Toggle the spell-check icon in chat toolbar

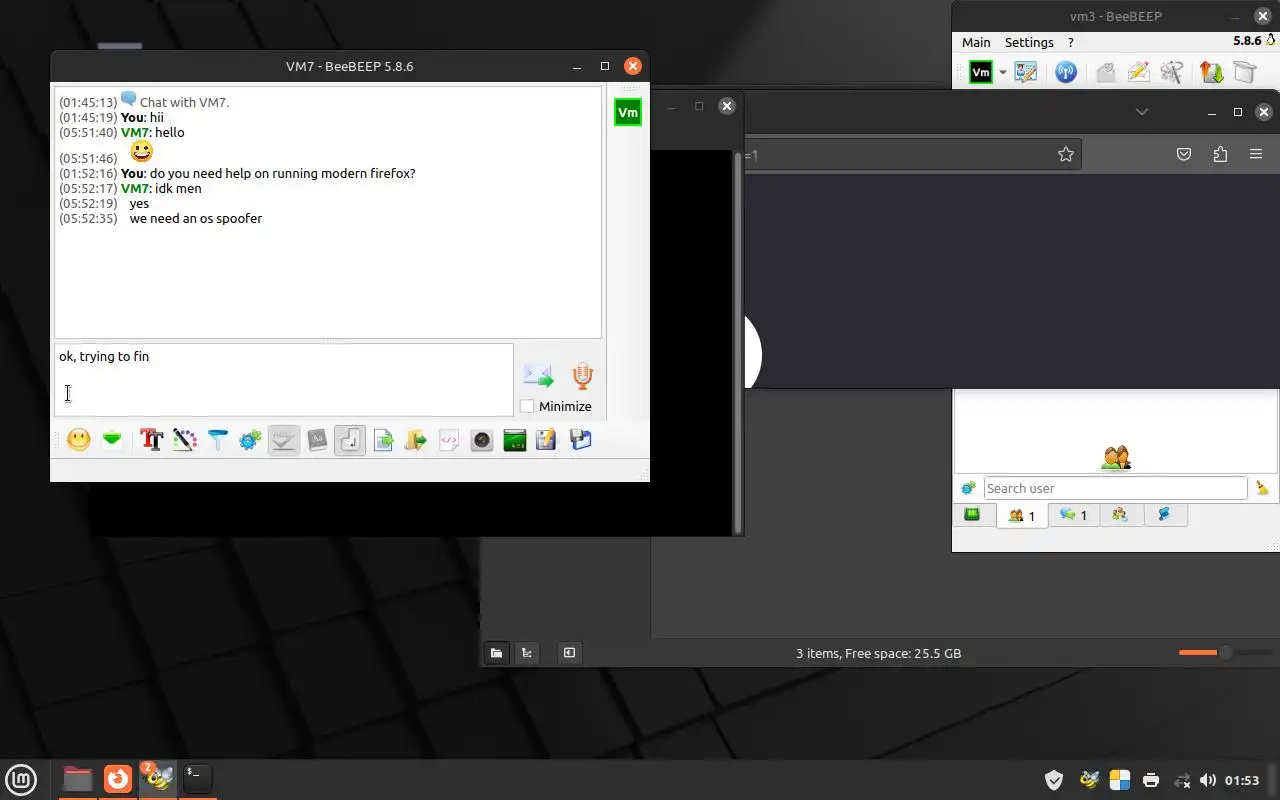point(284,440)
